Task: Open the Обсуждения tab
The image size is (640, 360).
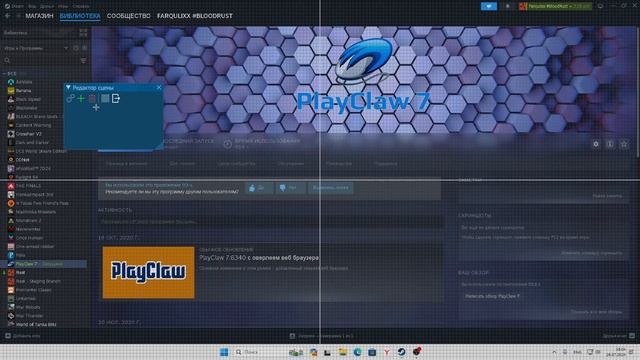Action: 291,164
